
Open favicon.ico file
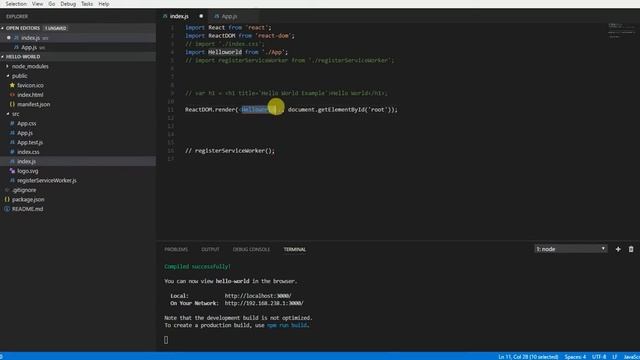click(30, 85)
